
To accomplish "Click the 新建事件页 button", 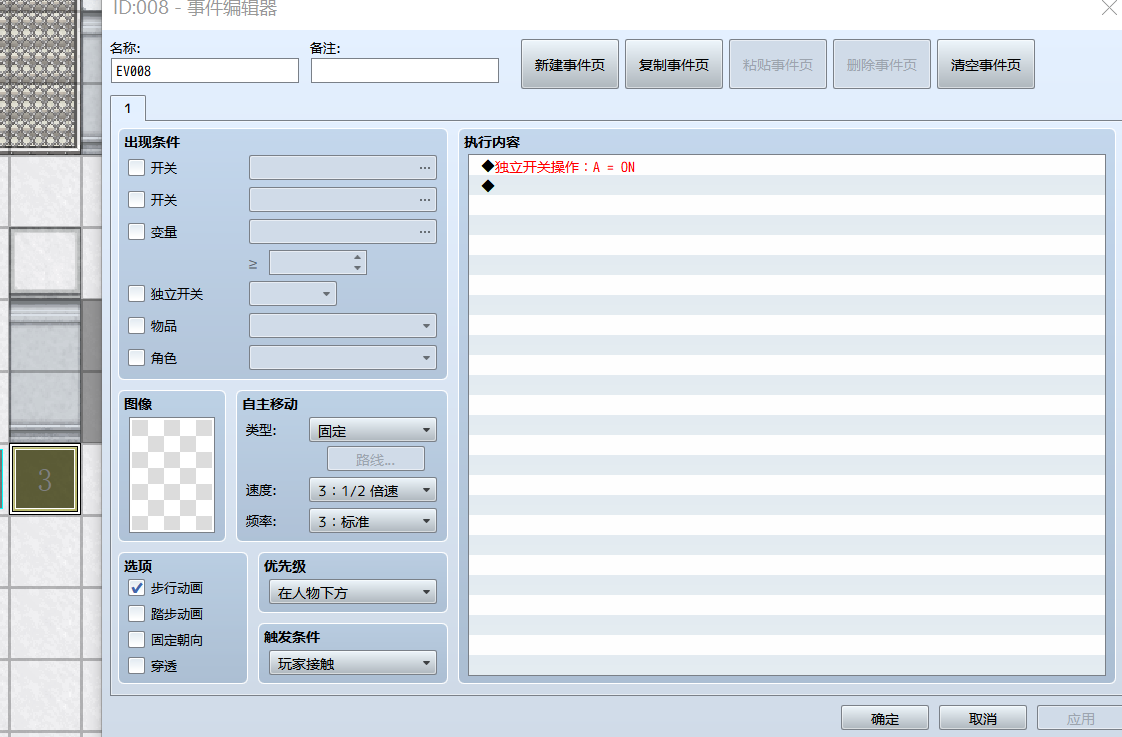I will 570,64.
